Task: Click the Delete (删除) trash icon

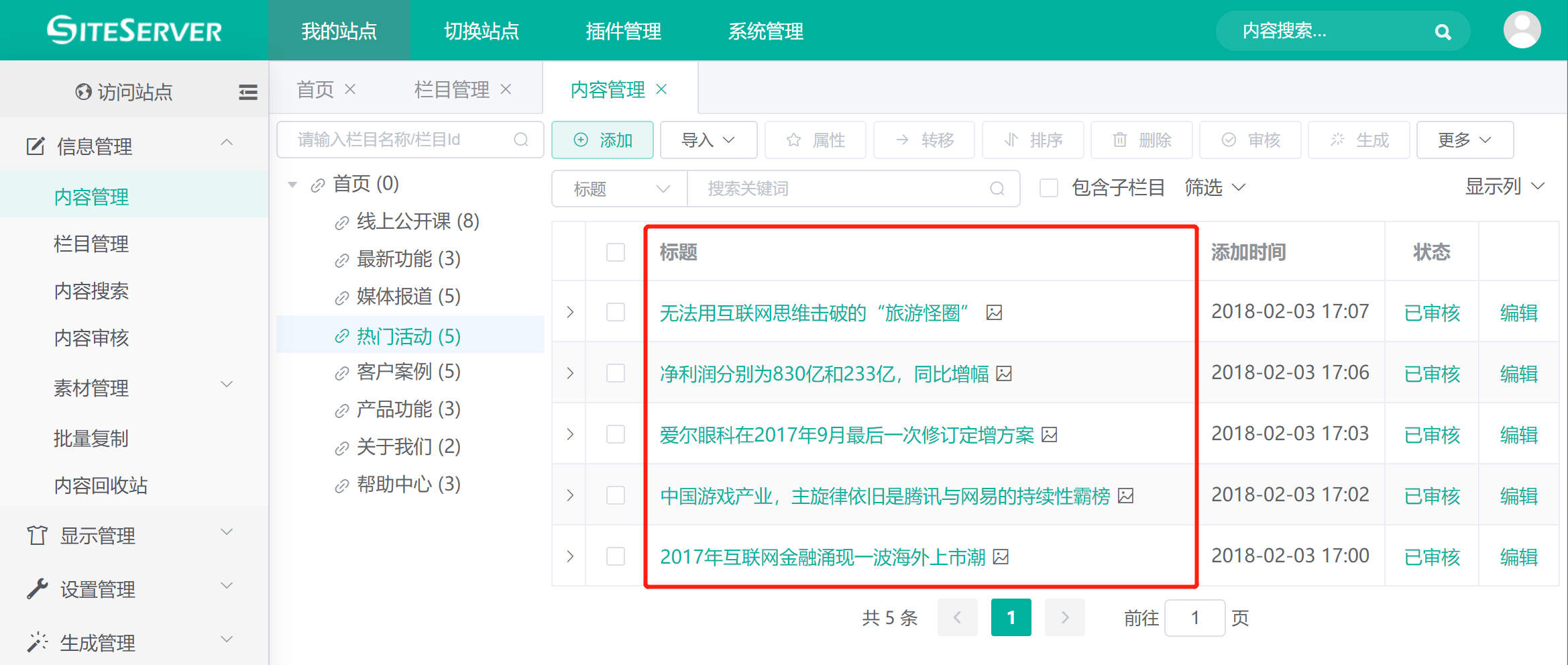Action: coord(1119,140)
